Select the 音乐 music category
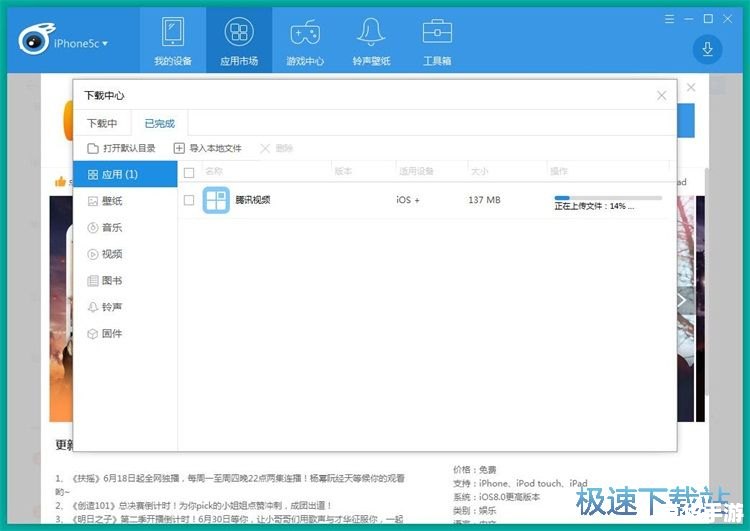750x531 pixels. point(125,228)
